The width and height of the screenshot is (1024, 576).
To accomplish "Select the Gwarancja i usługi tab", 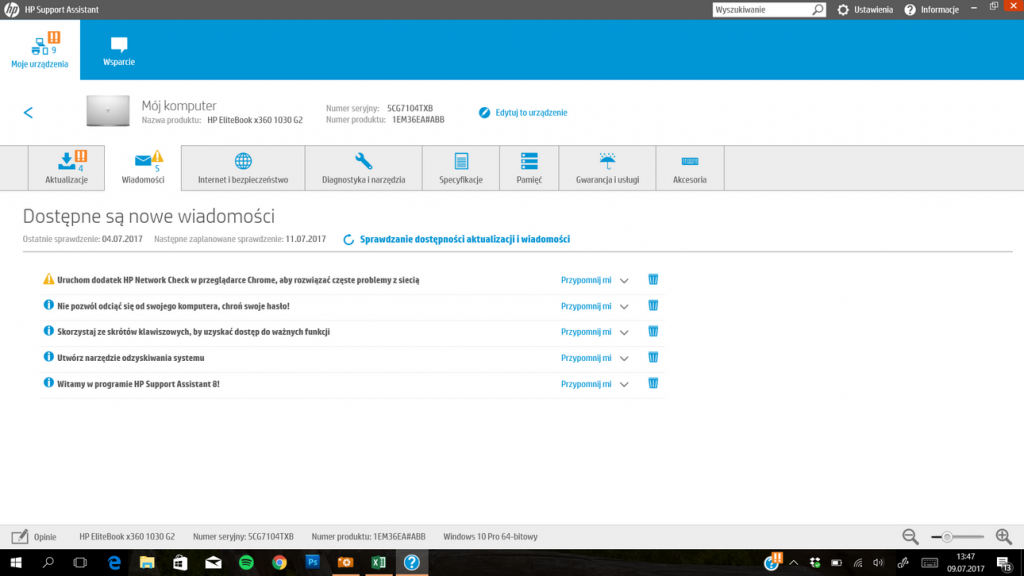I will [607, 168].
